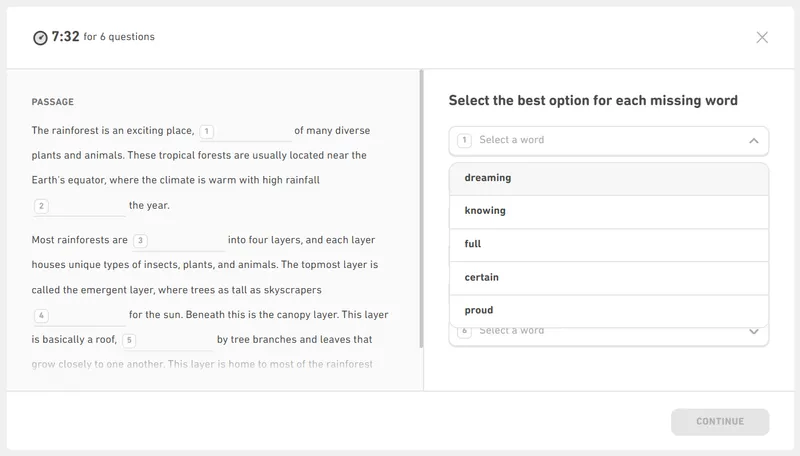The height and width of the screenshot is (456, 800).
Task: Expand dropdown 6 using its chevron arrow
Action: tap(753, 331)
